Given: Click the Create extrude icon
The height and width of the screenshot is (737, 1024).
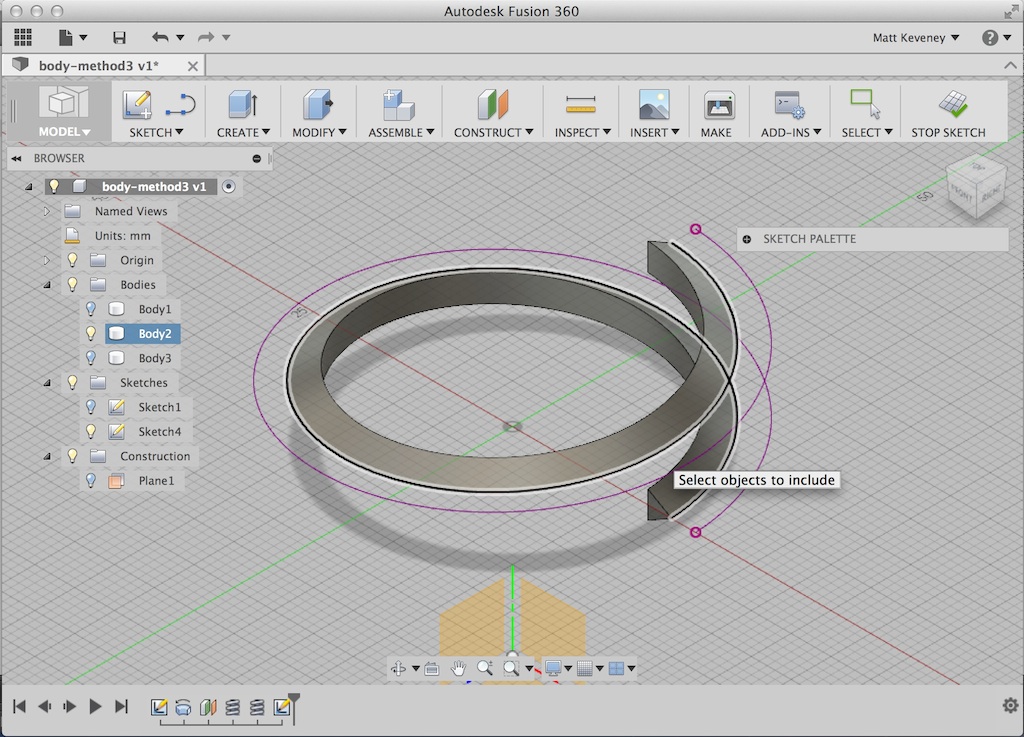Looking at the screenshot, I should tap(243, 105).
